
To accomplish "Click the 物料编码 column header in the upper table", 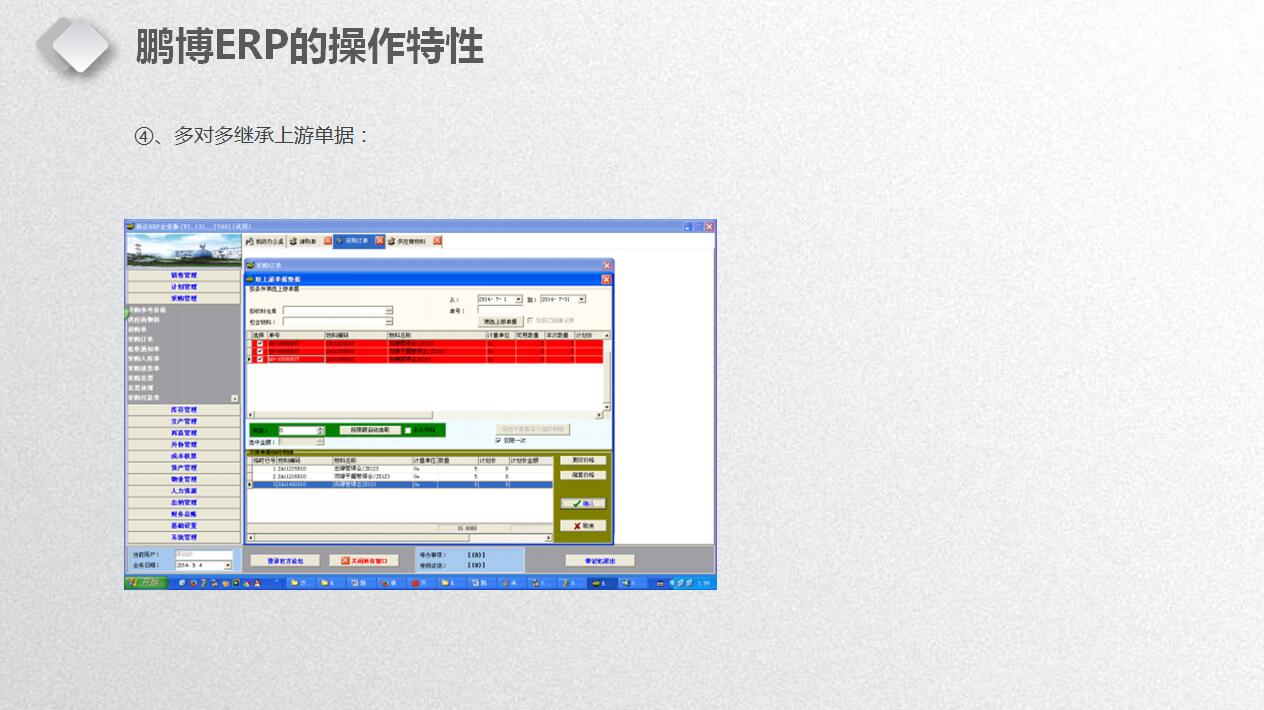I will click(x=356, y=335).
